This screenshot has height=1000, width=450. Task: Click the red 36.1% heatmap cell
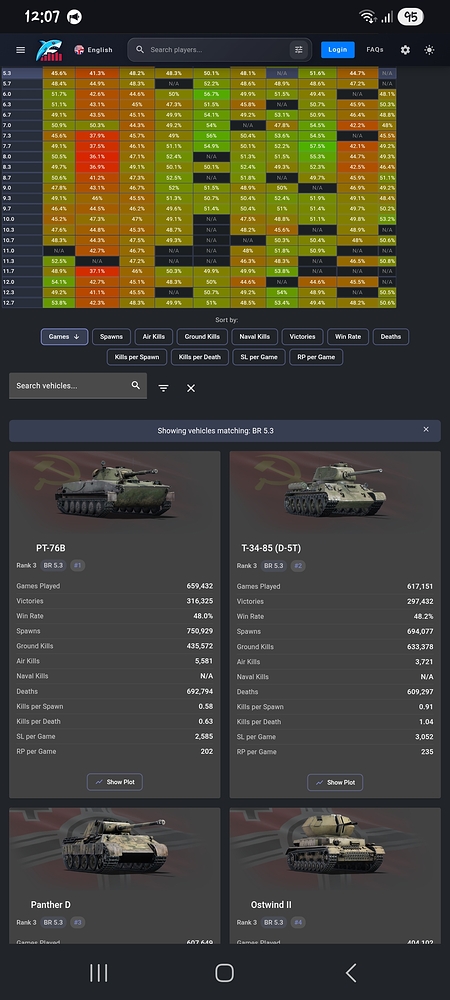click(97, 156)
